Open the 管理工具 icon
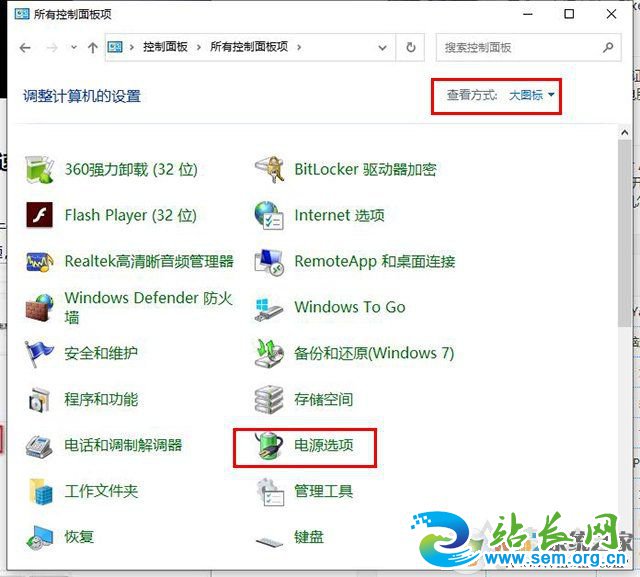Image resolution: width=640 pixels, height=577 pixels. [x=269, y=491]
